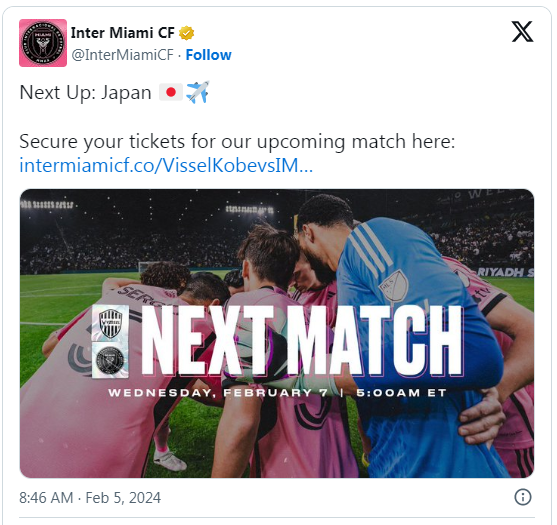This screenshot has width=557, height=525.
Task: Click the info circle icon beside the timestamp
Action: 523,497
